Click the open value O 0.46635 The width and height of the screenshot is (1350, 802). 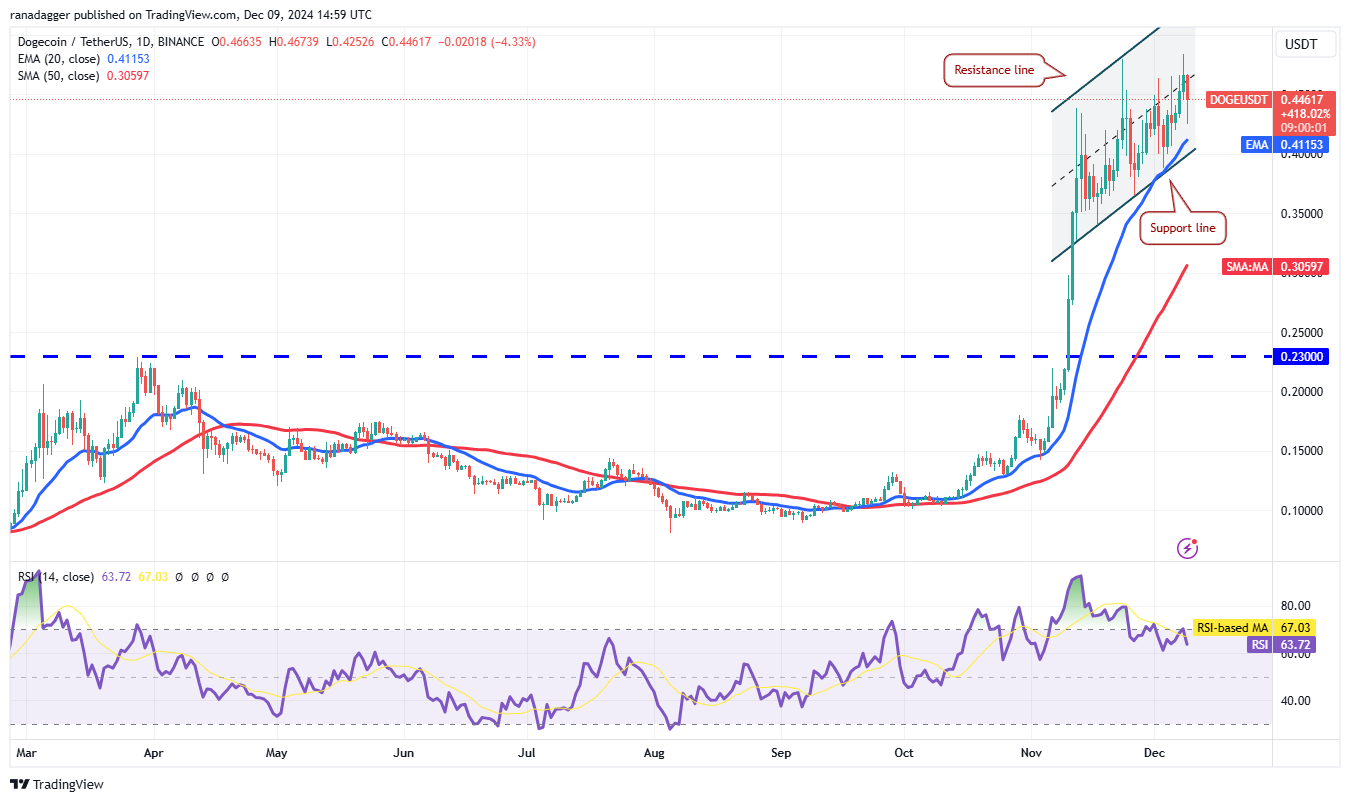pyautogui.click(x=237, y=42)
